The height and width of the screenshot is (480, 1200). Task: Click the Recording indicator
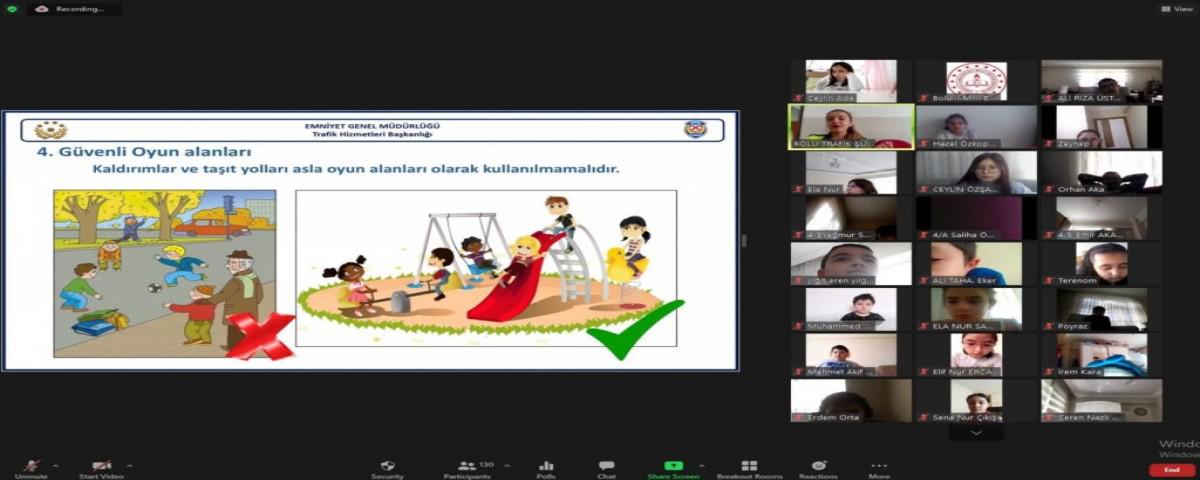[x=71, y=9]
